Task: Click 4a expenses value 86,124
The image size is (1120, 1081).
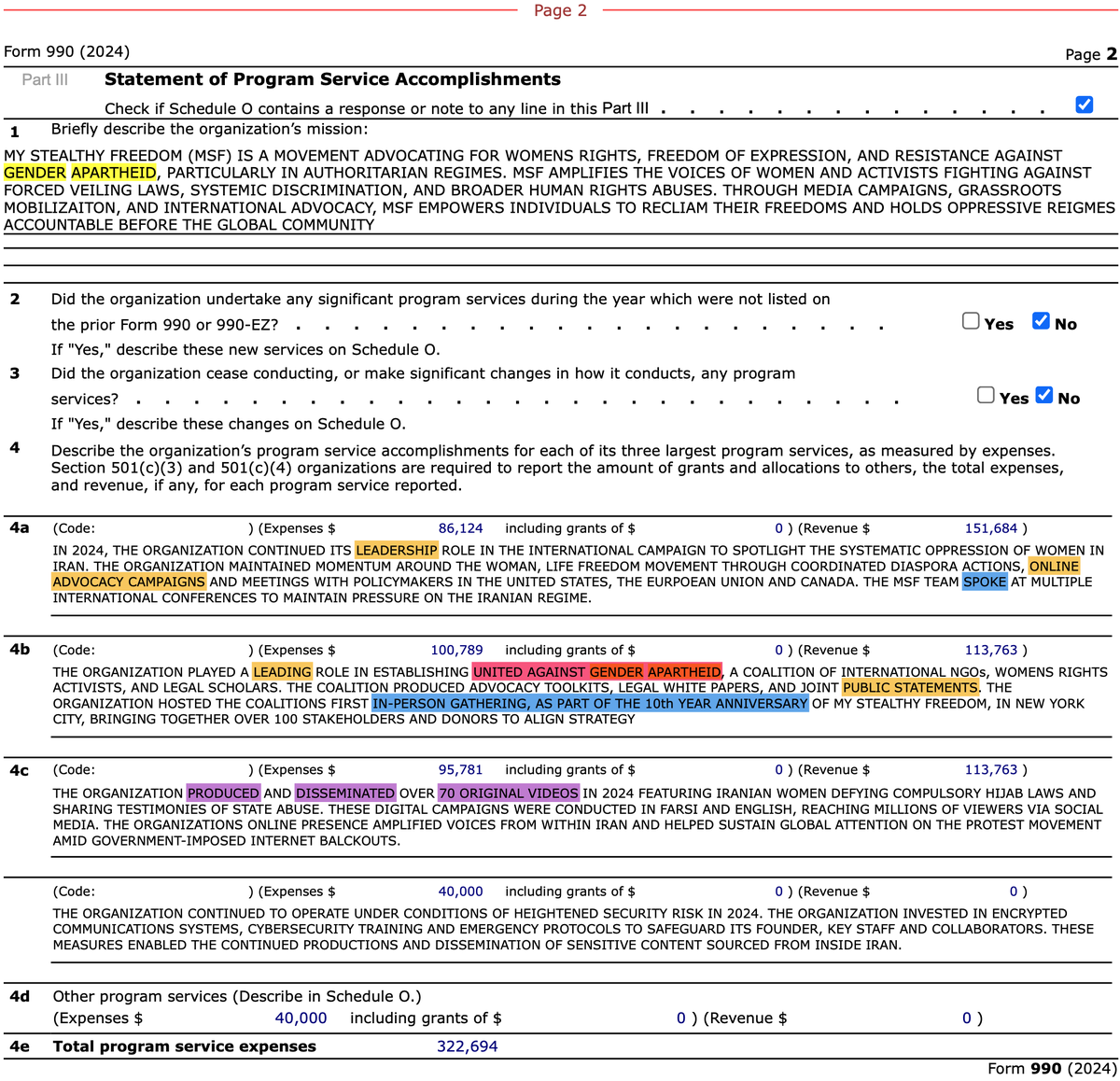Action: click(x=461, y=528)
